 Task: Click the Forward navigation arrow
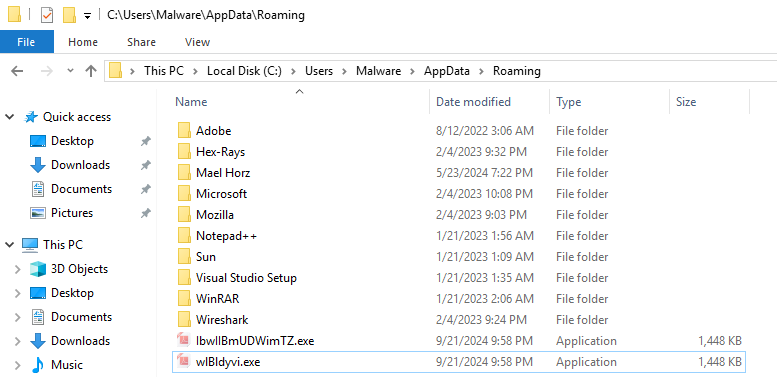[x=47, y=71]
